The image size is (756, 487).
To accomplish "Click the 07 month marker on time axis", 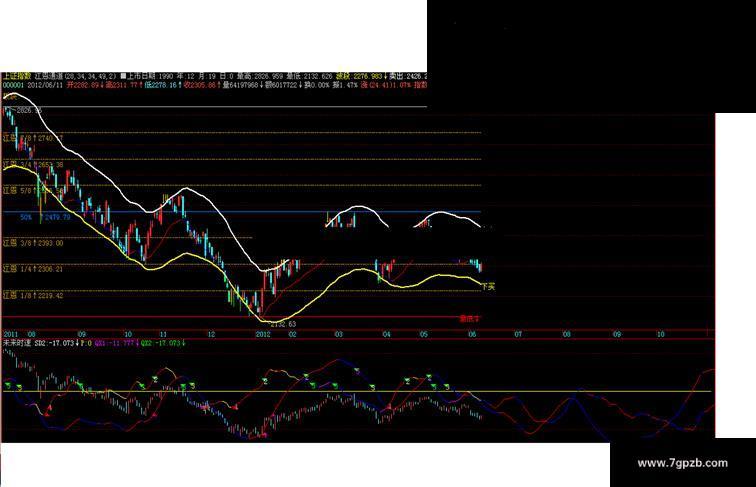I will 518,334.
